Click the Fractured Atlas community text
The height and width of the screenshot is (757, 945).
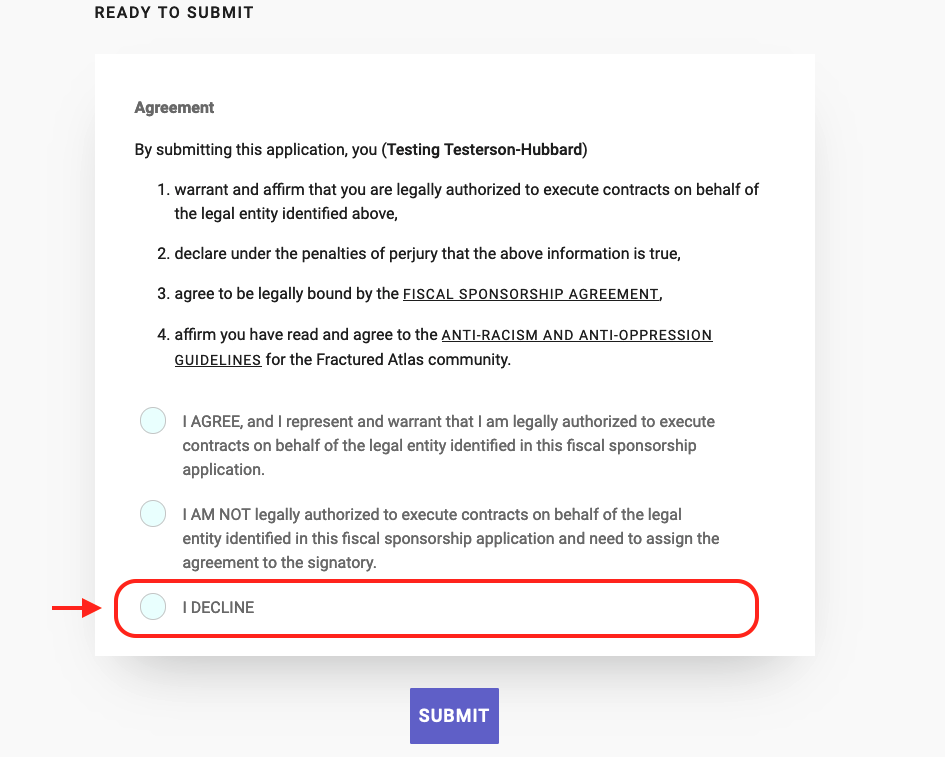[388, 360]
